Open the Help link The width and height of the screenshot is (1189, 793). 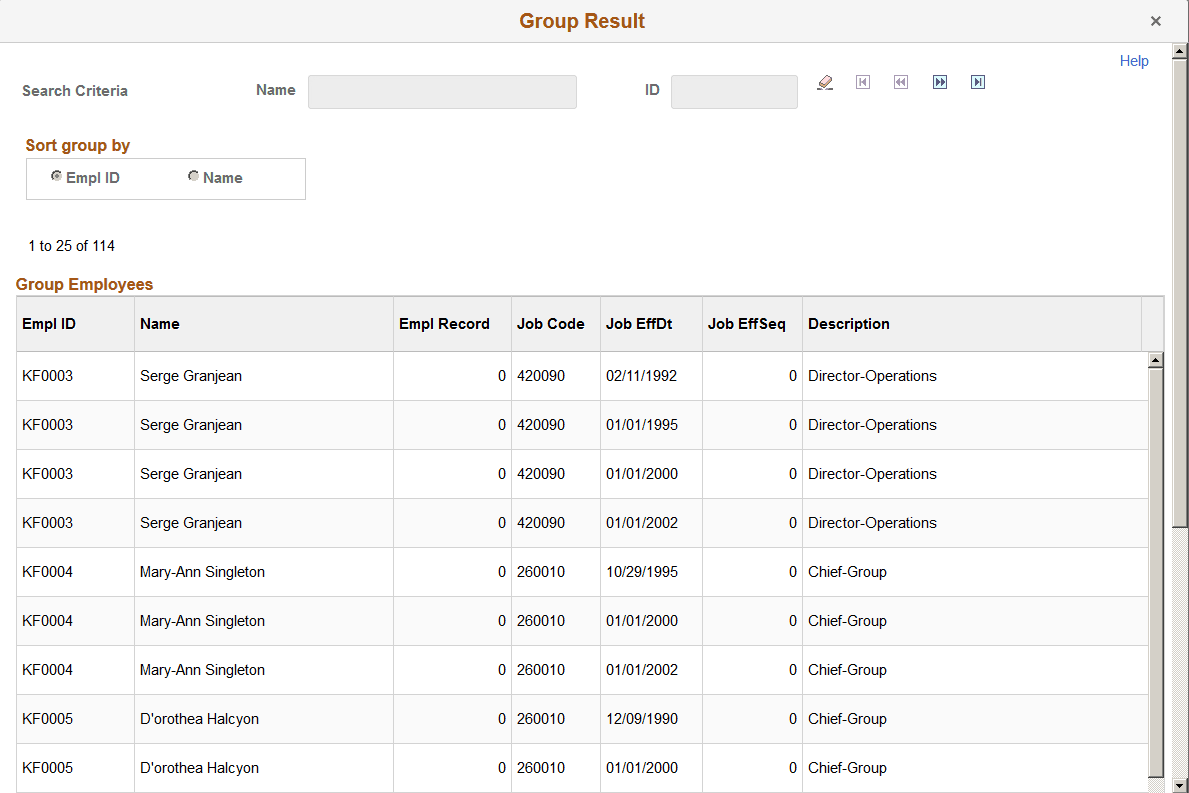tap(1134, 60)
